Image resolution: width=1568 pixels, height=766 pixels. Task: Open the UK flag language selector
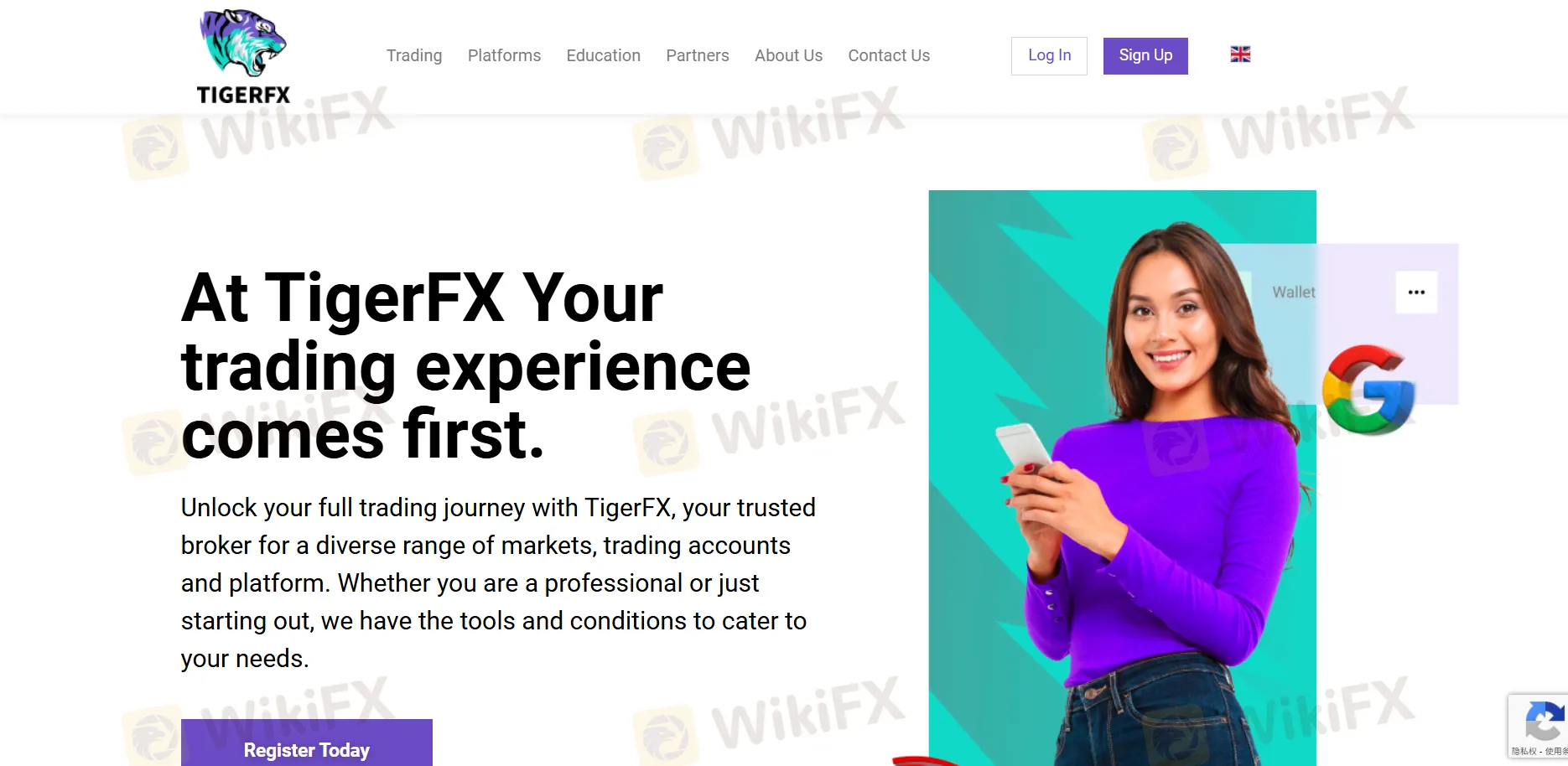[1240, 54]
